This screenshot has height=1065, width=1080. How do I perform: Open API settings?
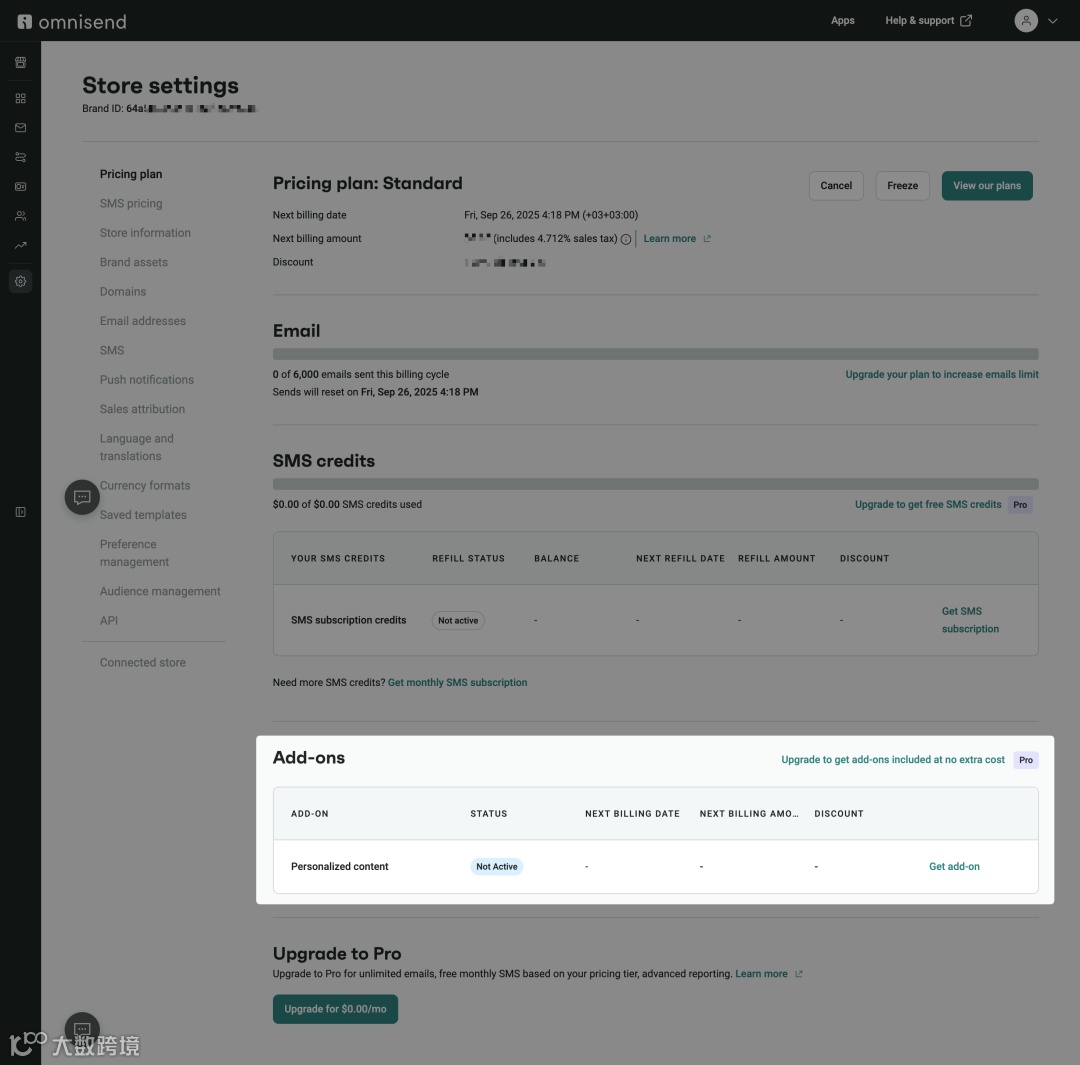click(109, 621)
